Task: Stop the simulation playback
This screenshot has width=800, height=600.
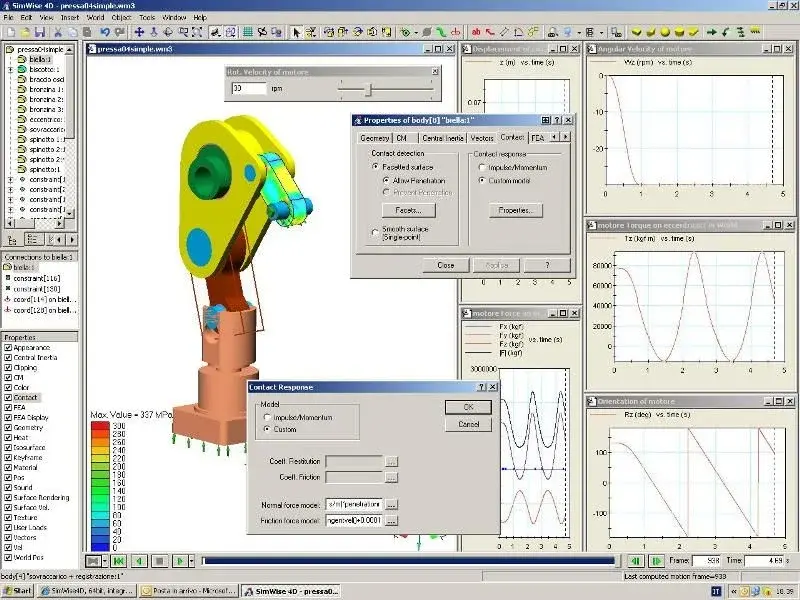Action: tap(160, 561)
